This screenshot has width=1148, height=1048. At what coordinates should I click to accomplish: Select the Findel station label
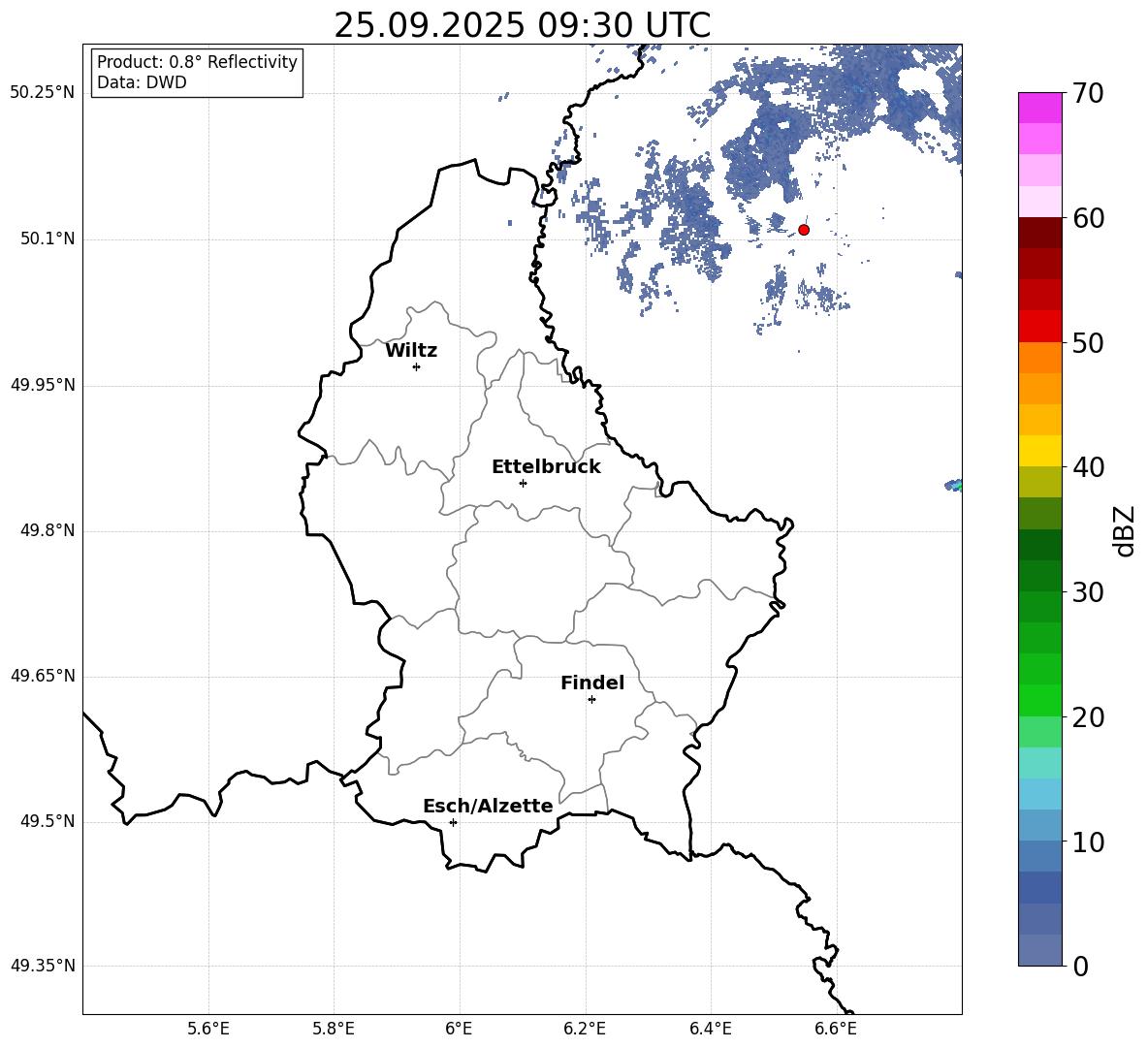coord(592,683)
